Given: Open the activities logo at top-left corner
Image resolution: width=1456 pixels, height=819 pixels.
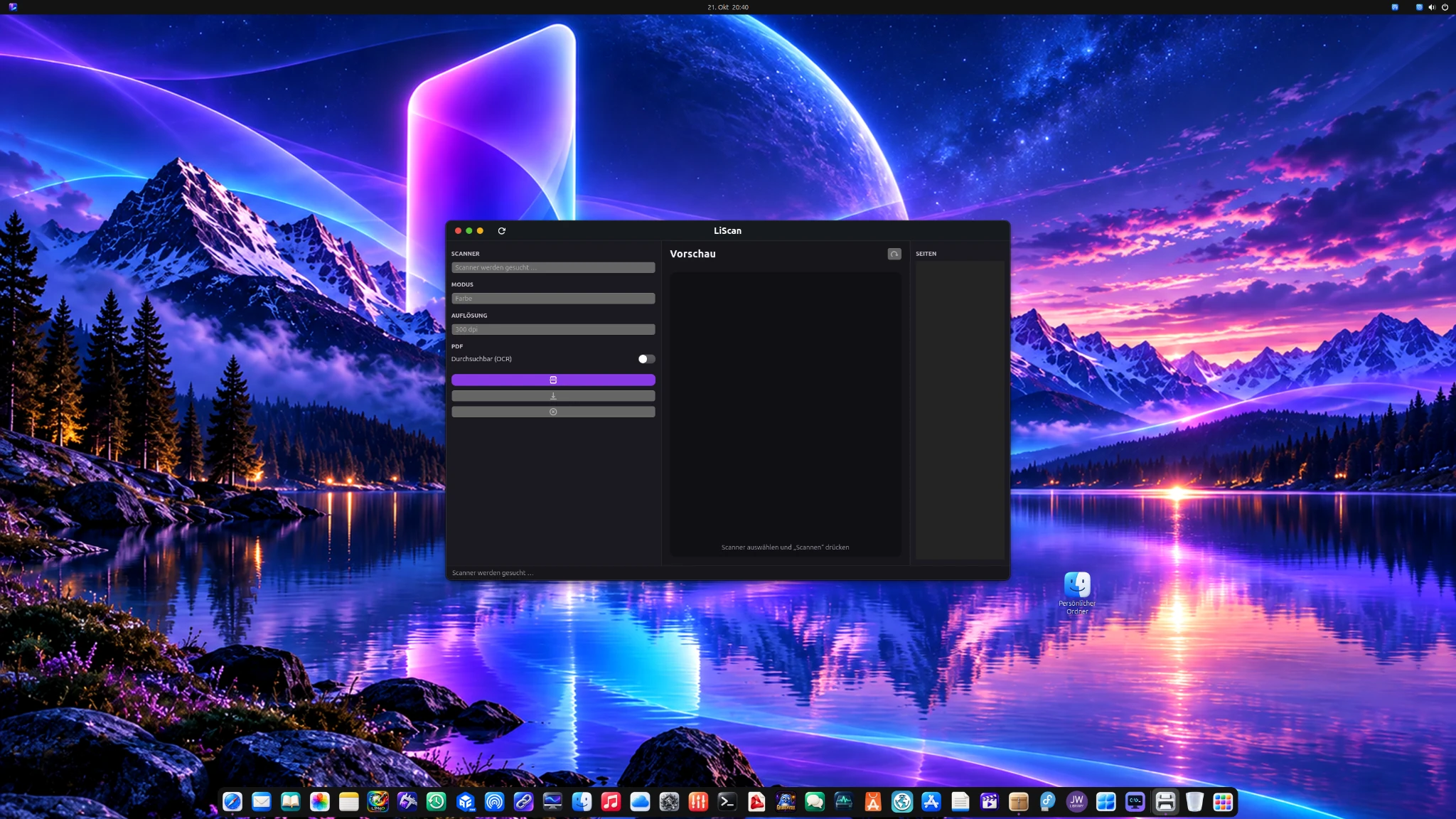Looking at the screenshot, I should coord(13,7).
